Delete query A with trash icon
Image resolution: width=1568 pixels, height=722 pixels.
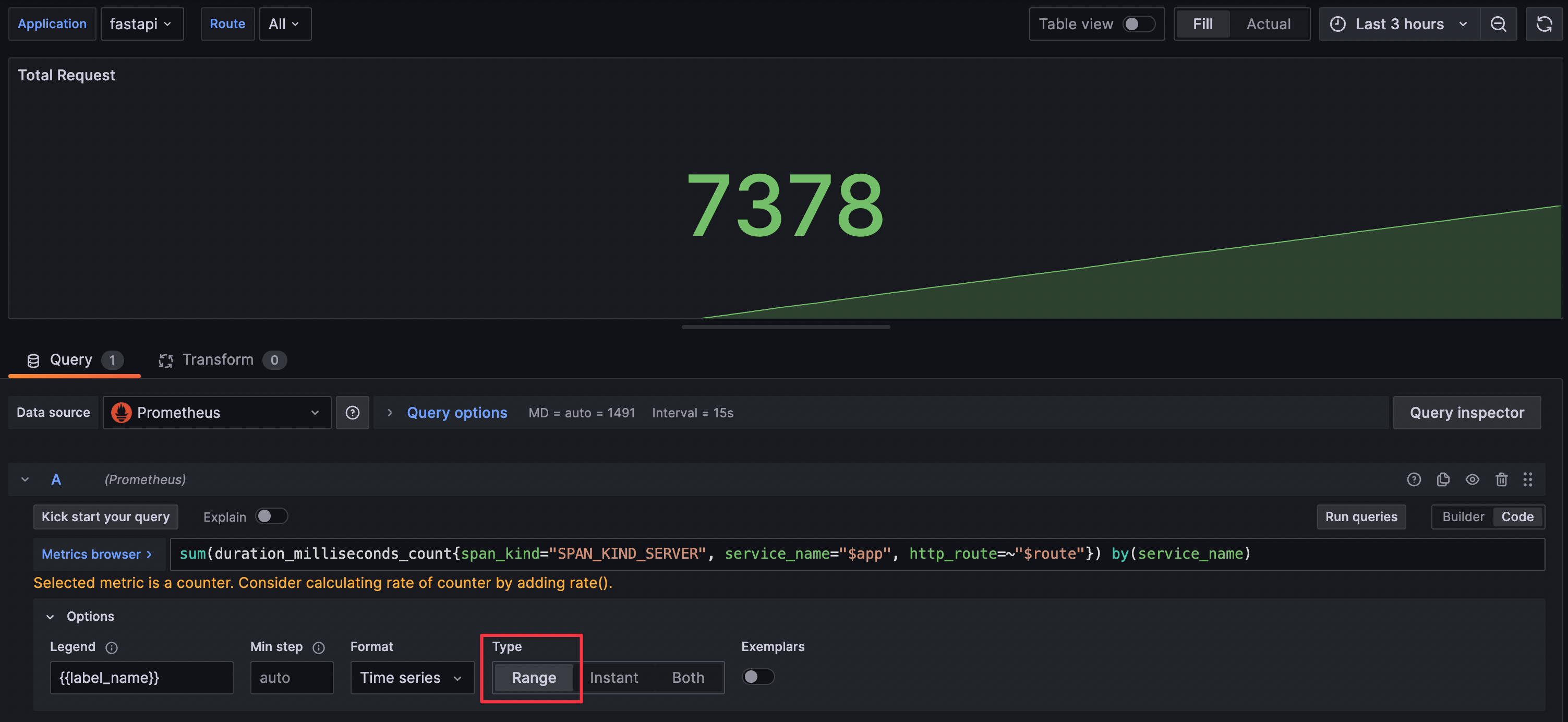click(1501, 479)
